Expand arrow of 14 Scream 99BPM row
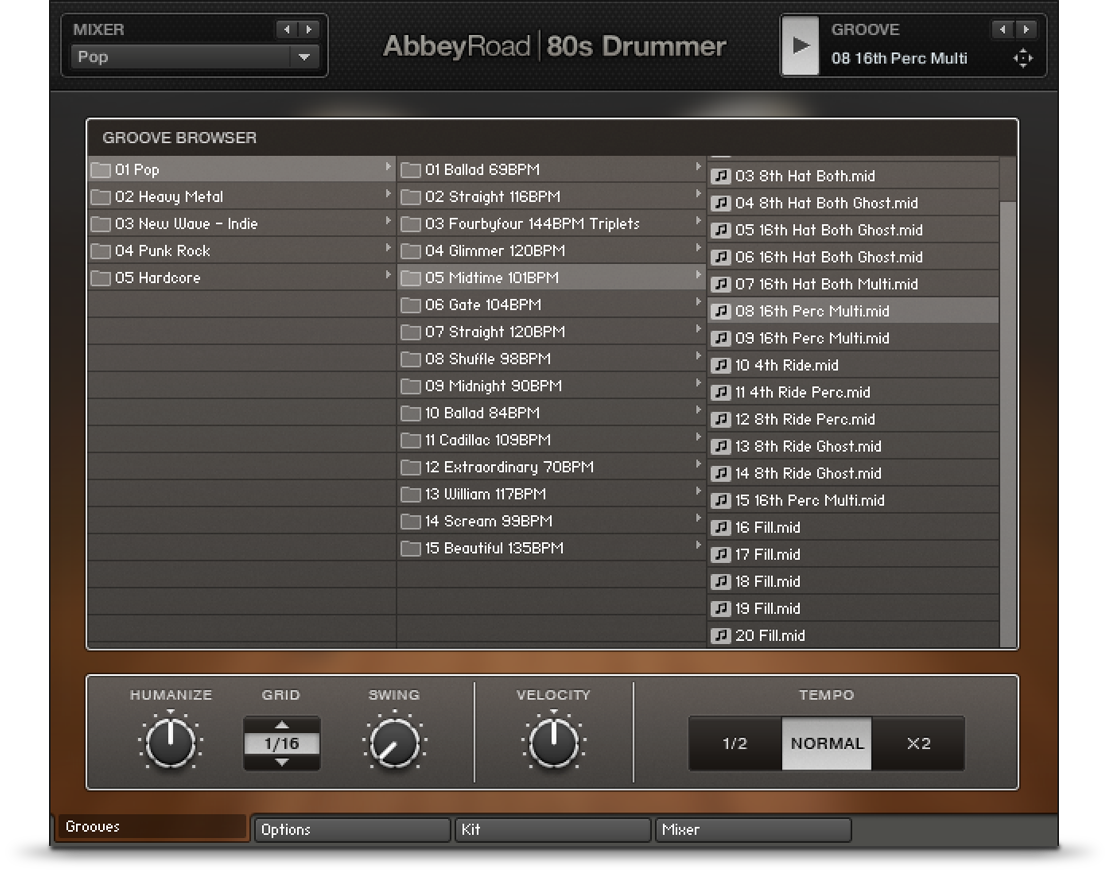Image resolution: width=1110 pixels, height=880 pixels. pos(698,518)
